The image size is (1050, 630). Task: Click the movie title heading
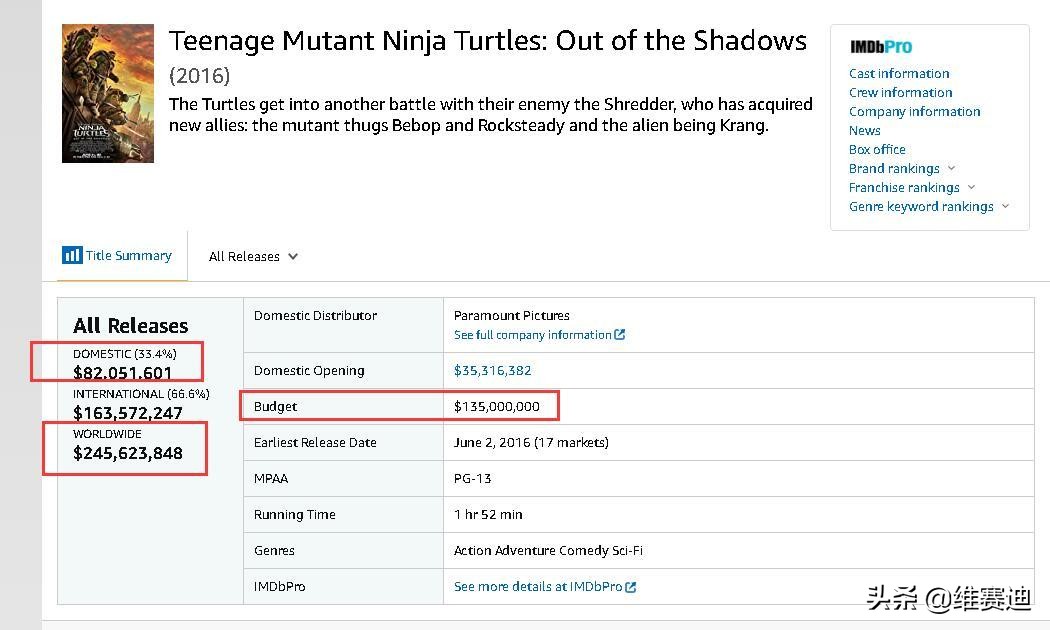tap(487, 41)
